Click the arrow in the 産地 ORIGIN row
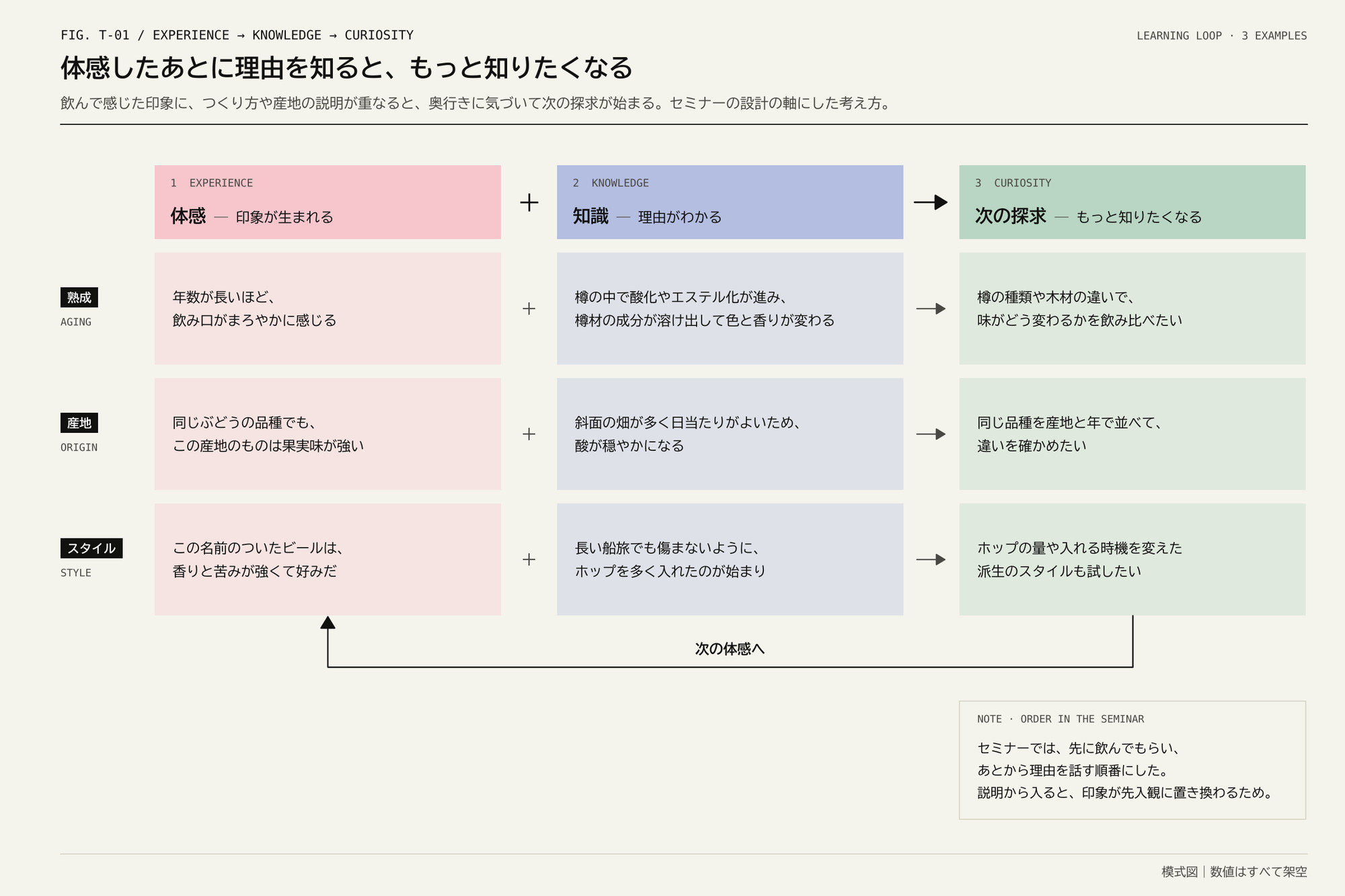This screenshot has height=896, width=1345. tap(931, 434)
